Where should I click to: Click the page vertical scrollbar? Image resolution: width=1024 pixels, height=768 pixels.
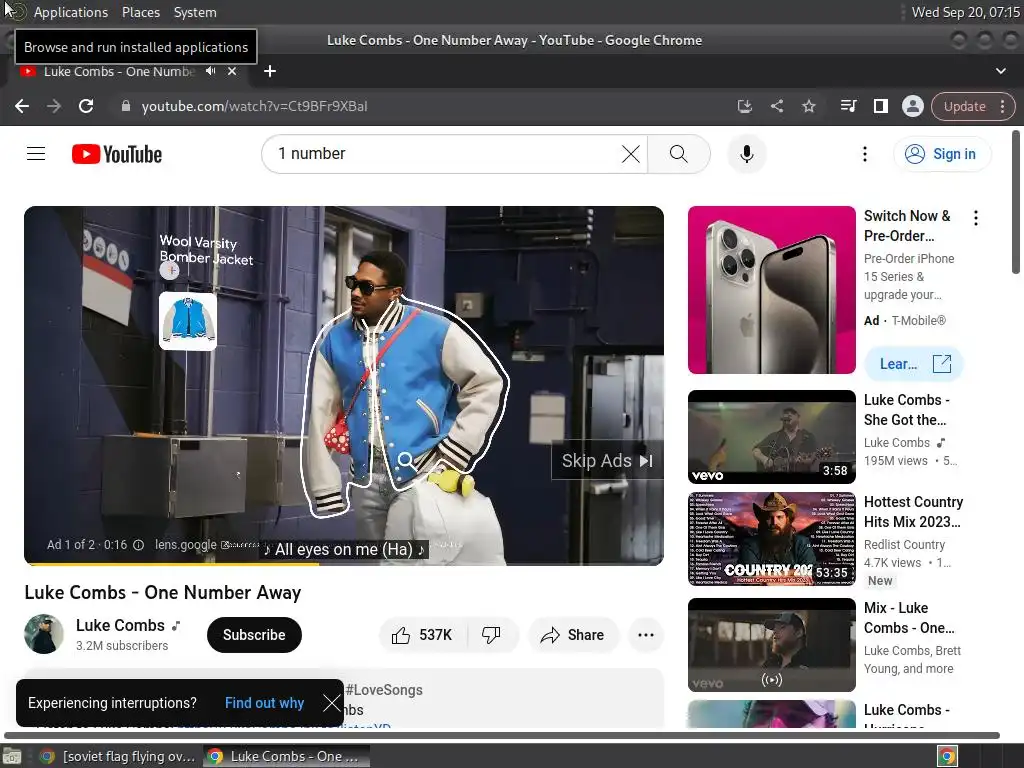(1016, 202)
